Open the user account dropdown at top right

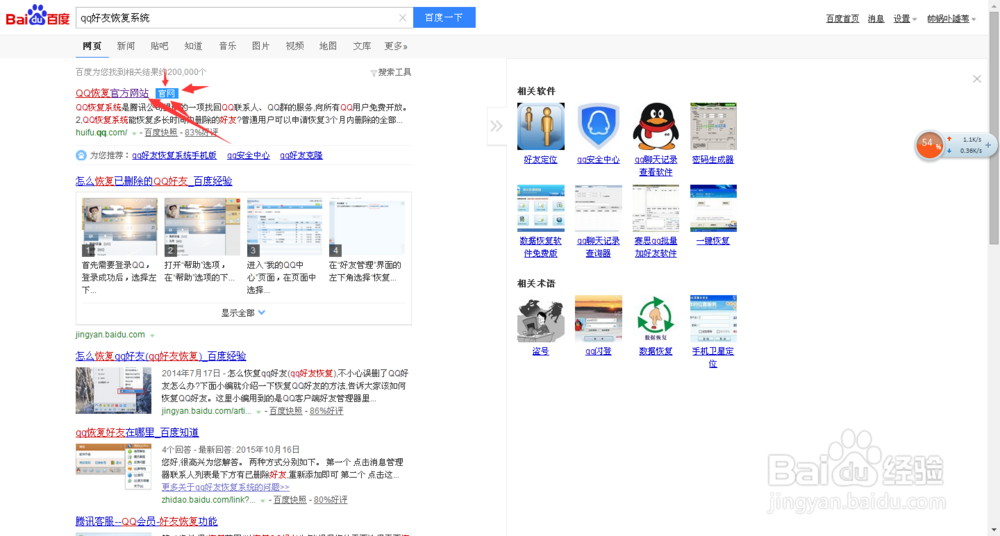[x=952, y=19]
